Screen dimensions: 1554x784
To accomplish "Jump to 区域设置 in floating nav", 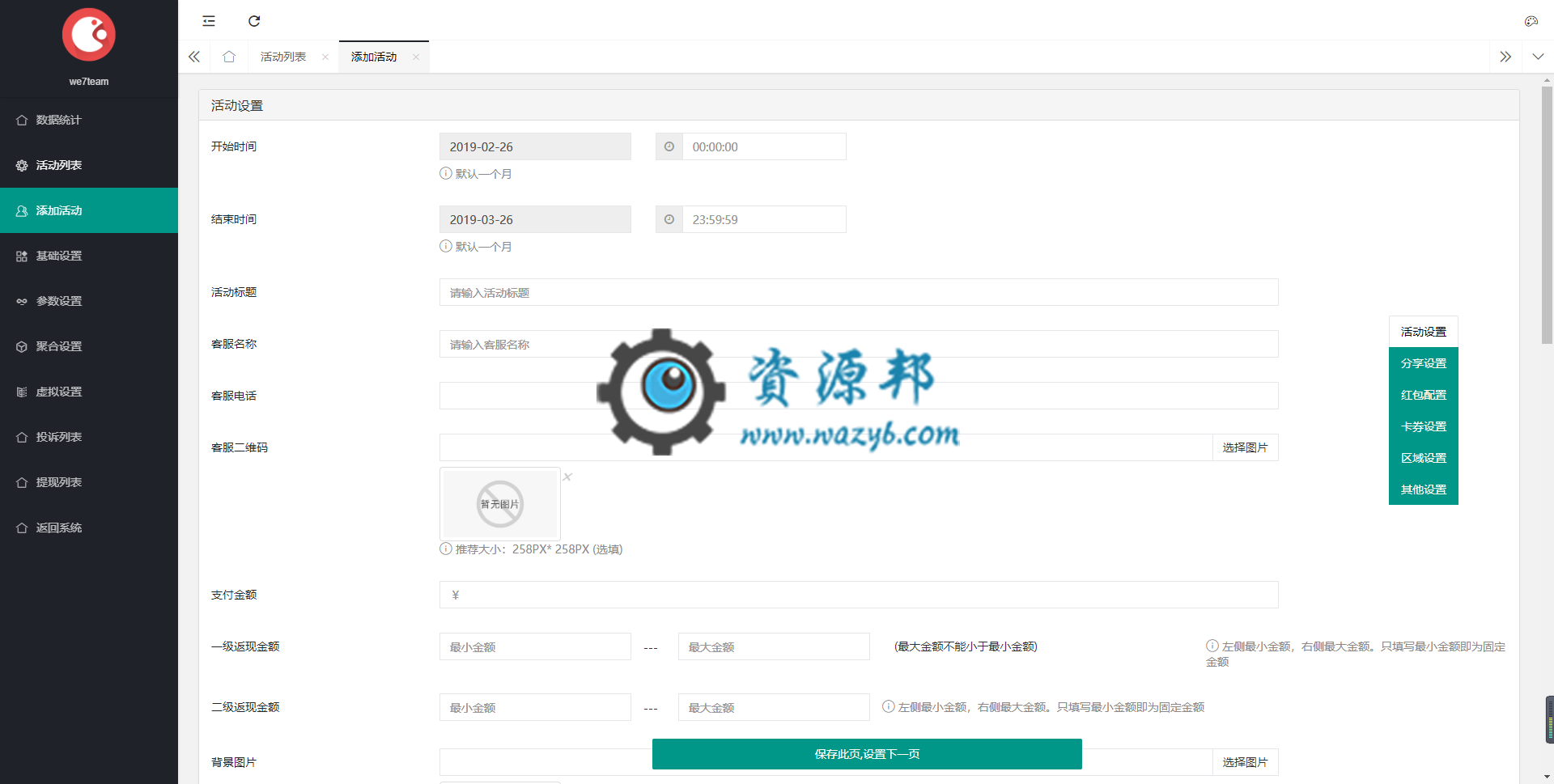I will point(1424,458).
